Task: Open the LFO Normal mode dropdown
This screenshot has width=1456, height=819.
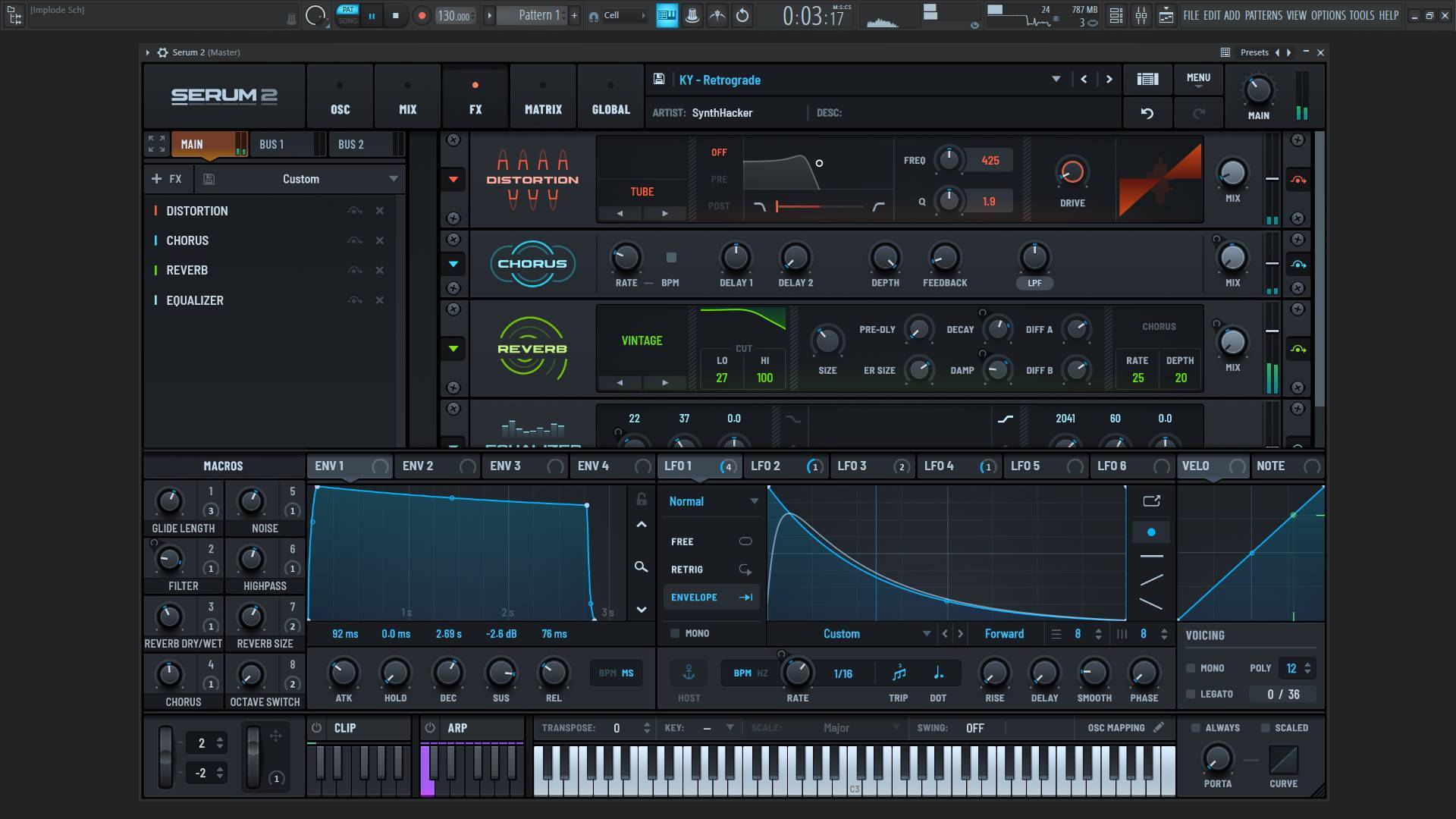Action: (x=753, y=501)
